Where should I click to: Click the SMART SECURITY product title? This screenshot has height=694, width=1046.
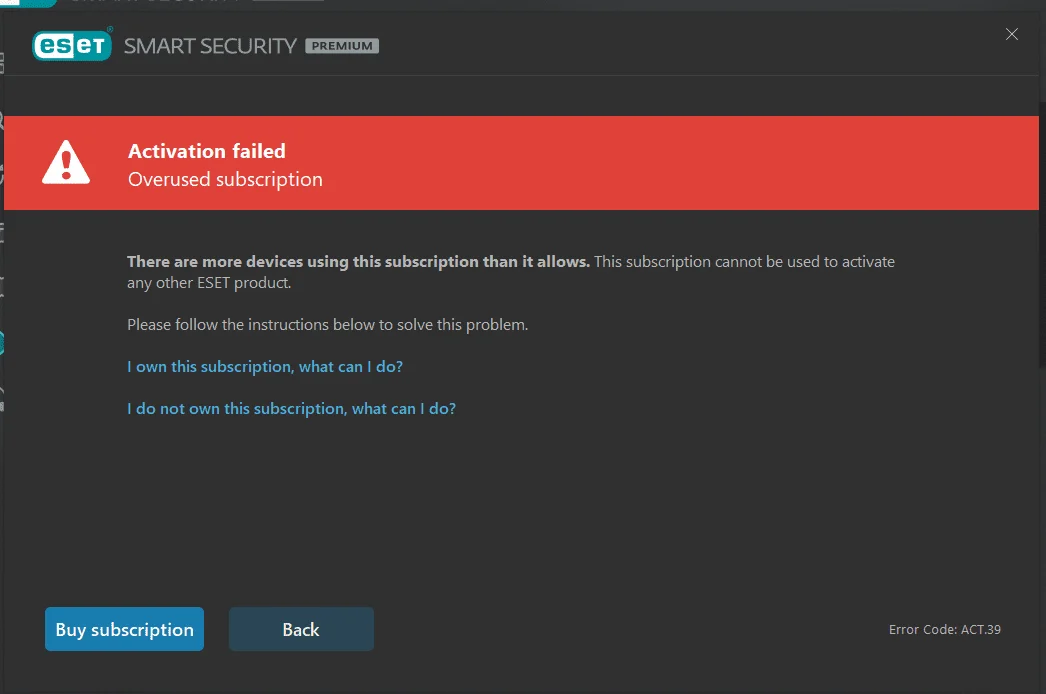[x=210, y=46]
